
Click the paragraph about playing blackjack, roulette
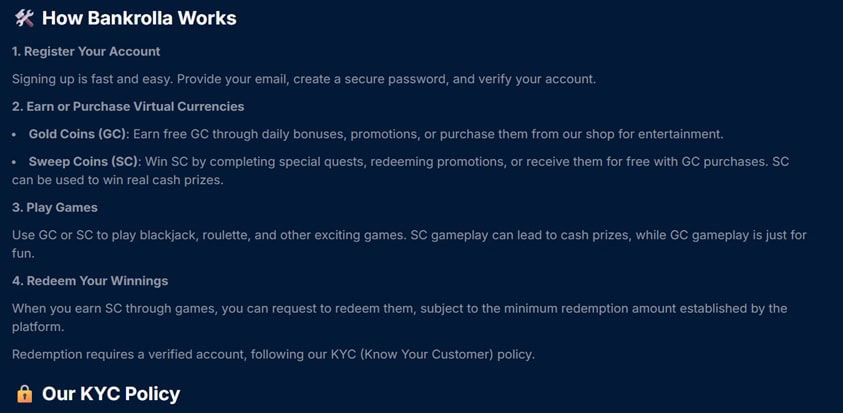click(x=409, y=244)
